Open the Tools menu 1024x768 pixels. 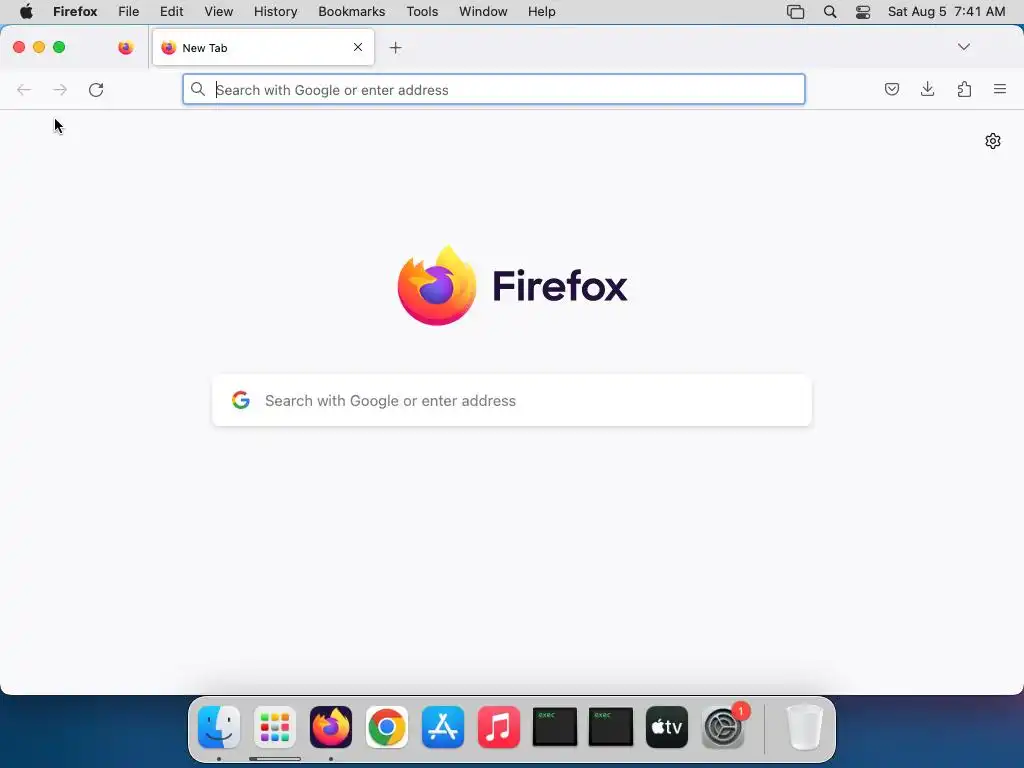click(423, 12)
